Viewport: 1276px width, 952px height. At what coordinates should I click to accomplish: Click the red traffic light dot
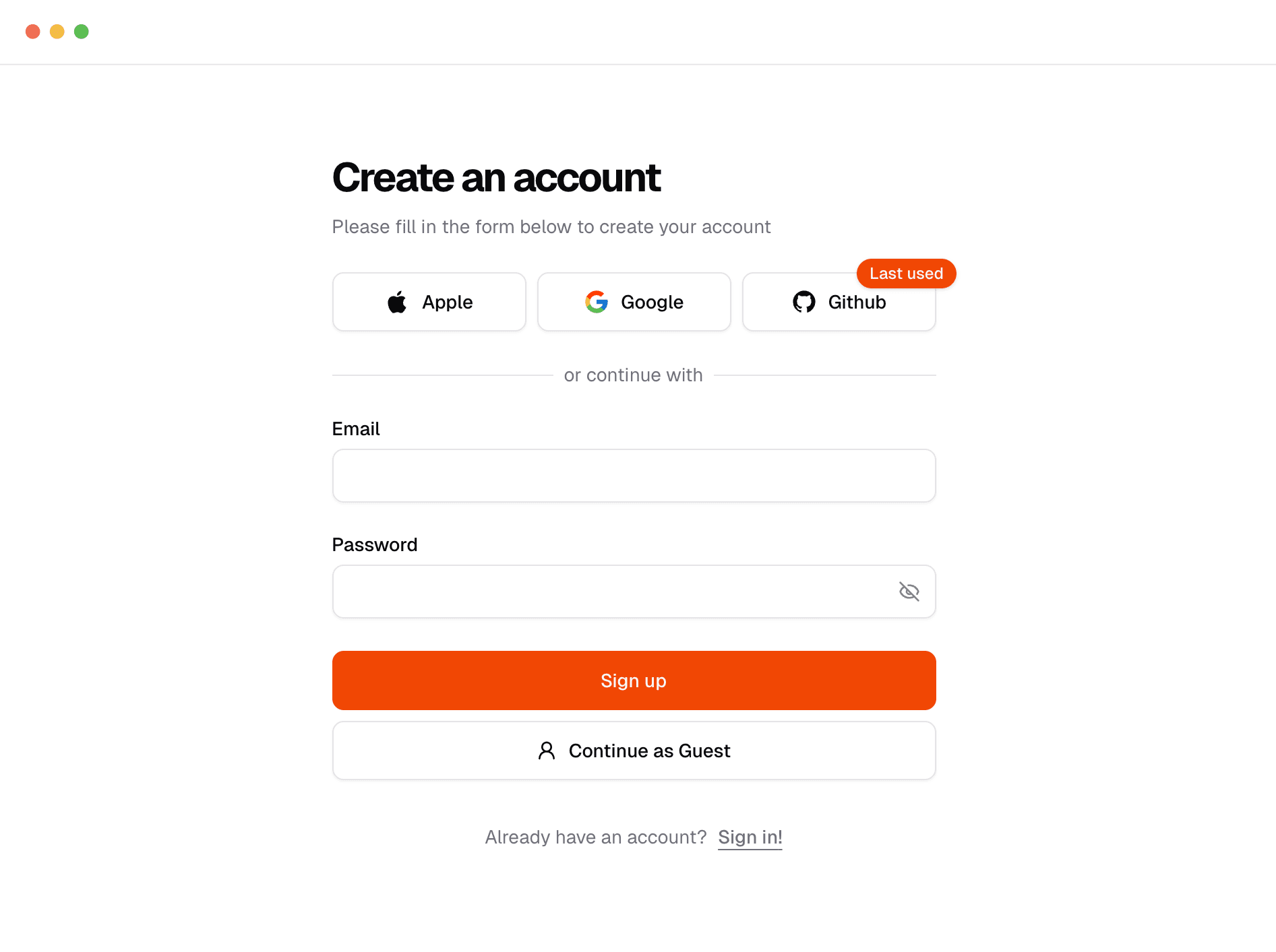coord(32,31)
